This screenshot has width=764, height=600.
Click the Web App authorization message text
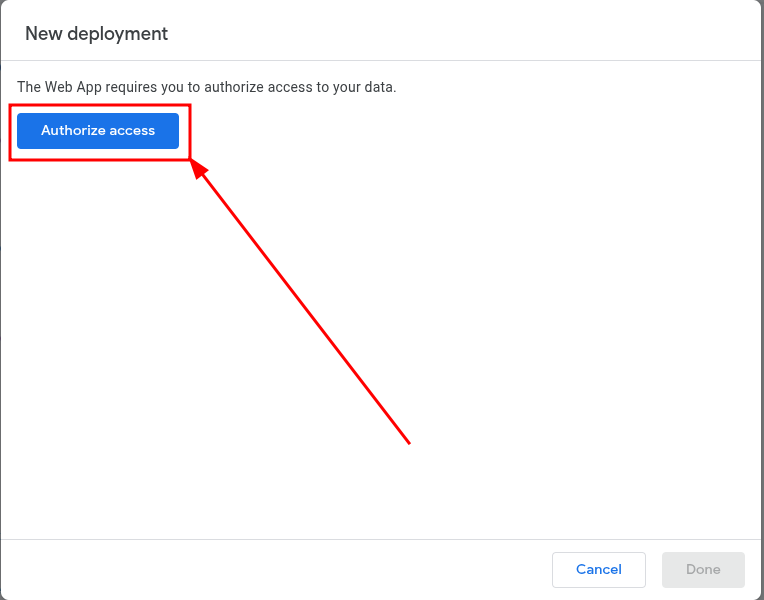click(207, 87)
